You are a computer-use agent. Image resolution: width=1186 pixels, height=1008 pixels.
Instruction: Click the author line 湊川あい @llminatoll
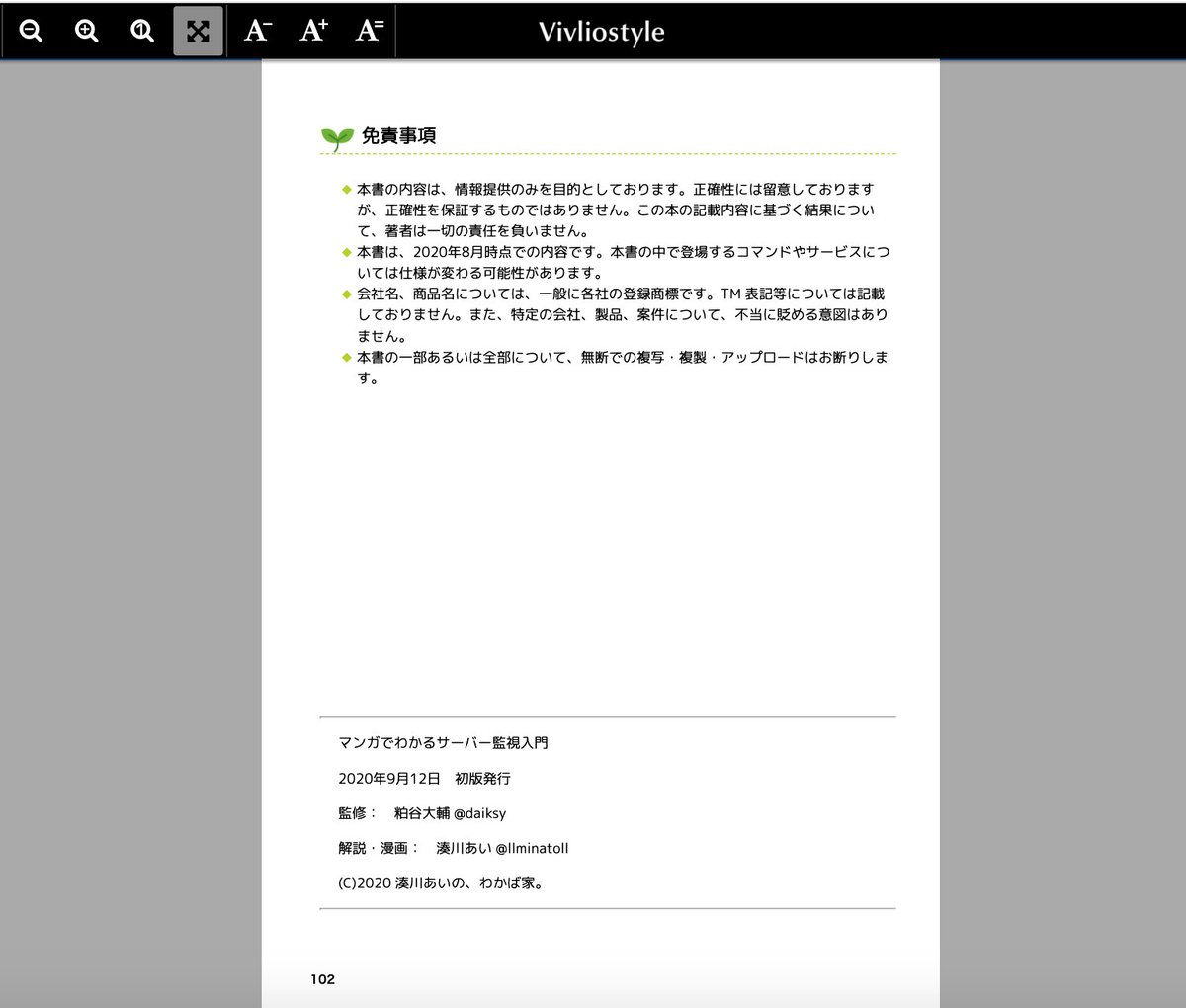454,848
